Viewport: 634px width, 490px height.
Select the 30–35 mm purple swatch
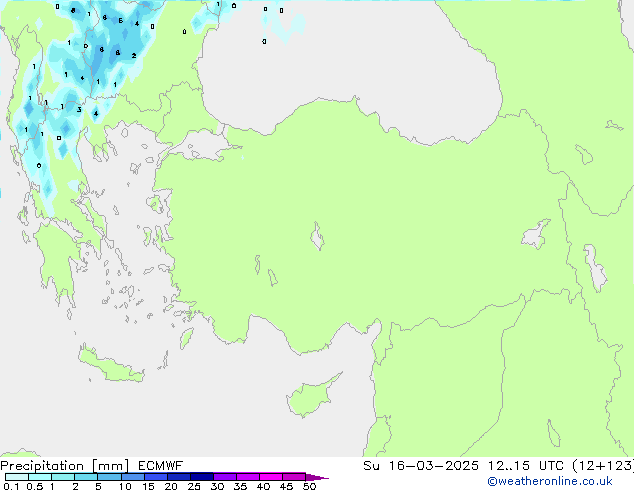click(224, 477)
